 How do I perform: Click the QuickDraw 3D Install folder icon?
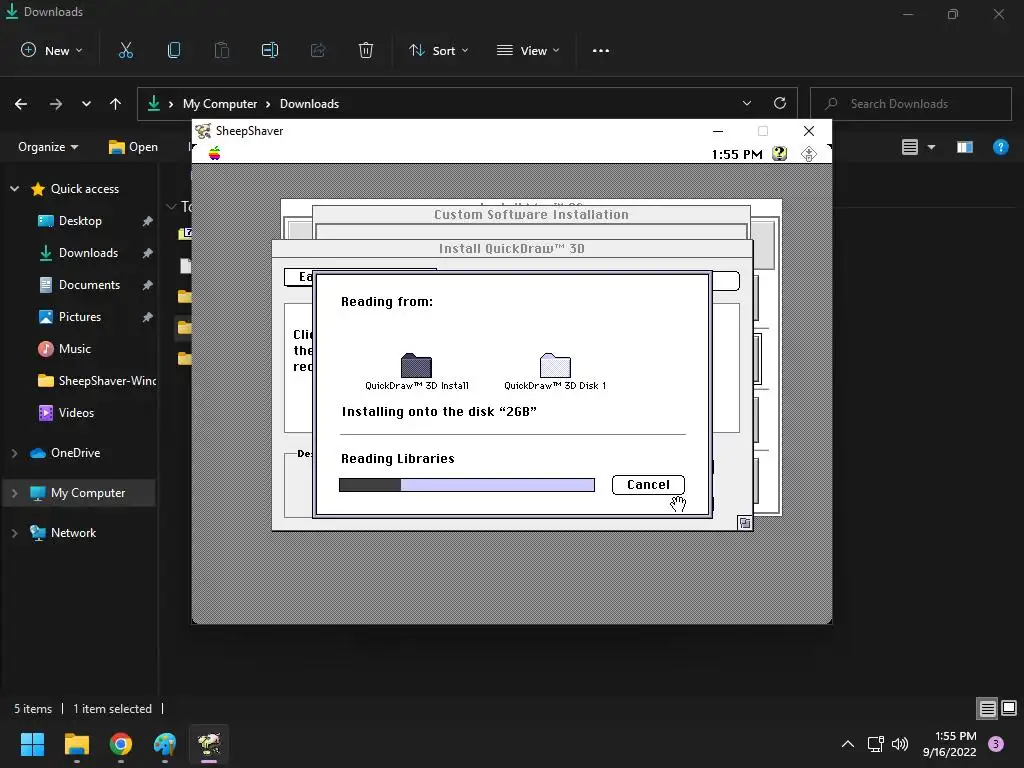point(416,365)
